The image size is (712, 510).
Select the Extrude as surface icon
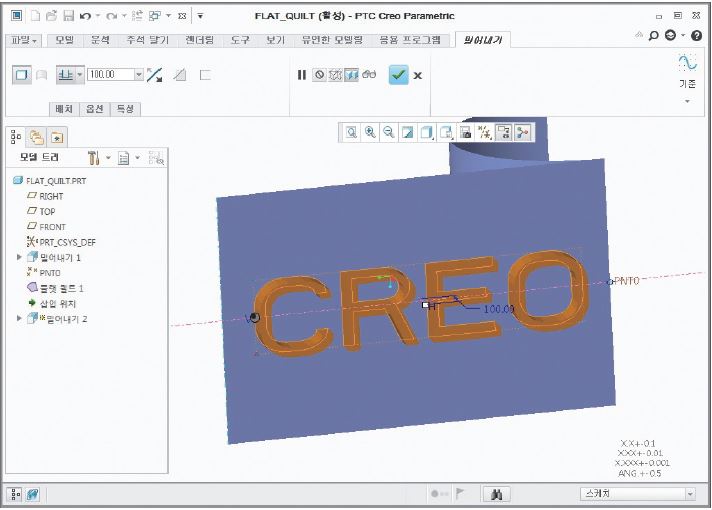[41, 75]
